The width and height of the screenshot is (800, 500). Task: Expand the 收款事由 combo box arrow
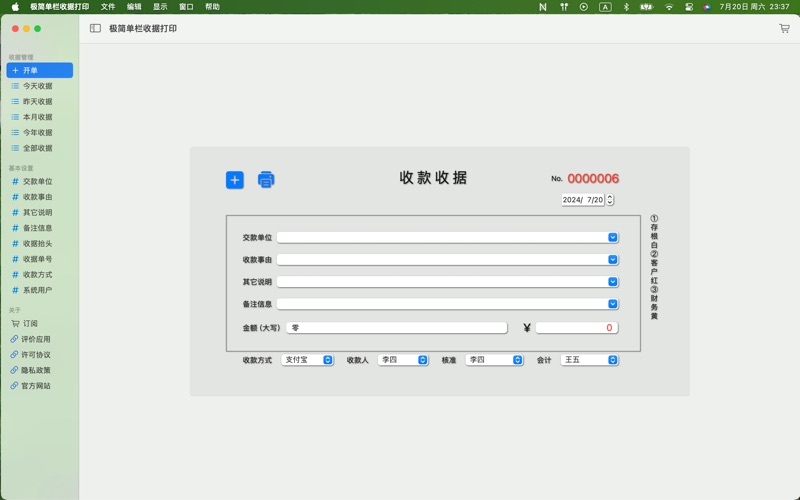612,260
